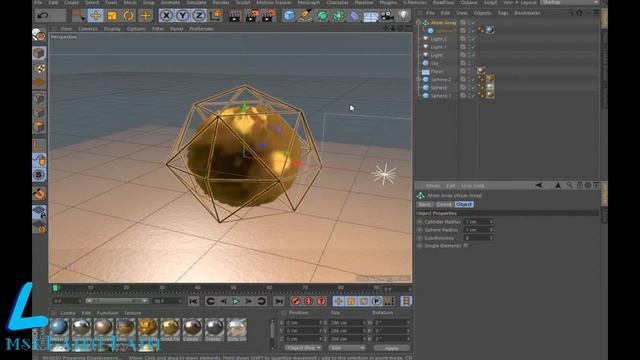Click the attribute manager back arrow
The image size is (640, 360).
(x=539, y=186)
